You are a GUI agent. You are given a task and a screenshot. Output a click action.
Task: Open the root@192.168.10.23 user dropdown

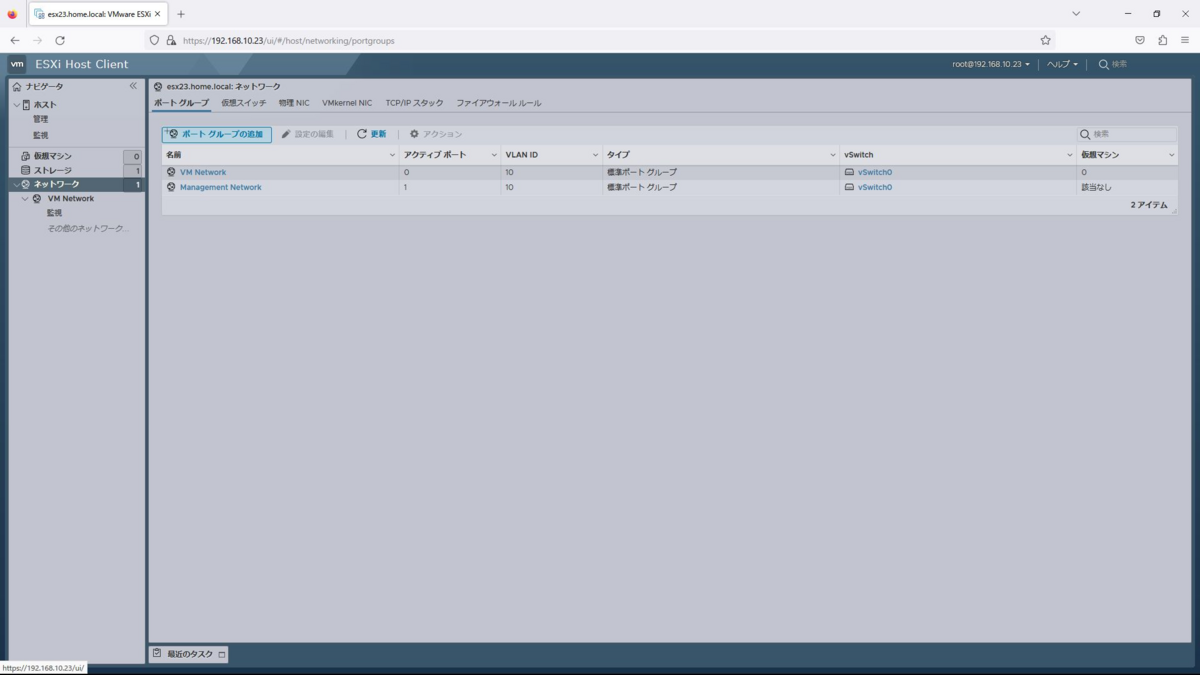[x=990, y=64]
